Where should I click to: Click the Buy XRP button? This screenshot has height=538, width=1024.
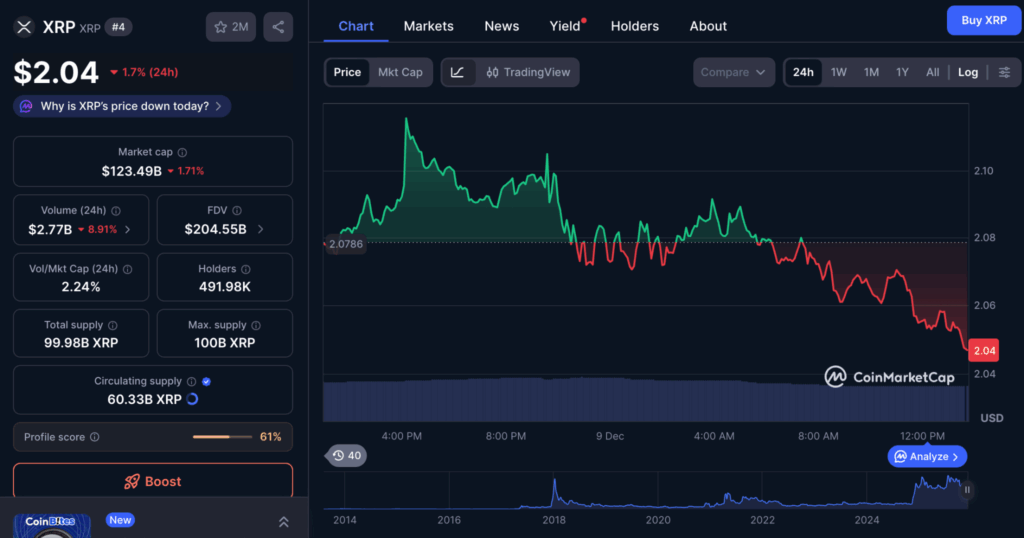pyautogui.click(x=984, y=20)
